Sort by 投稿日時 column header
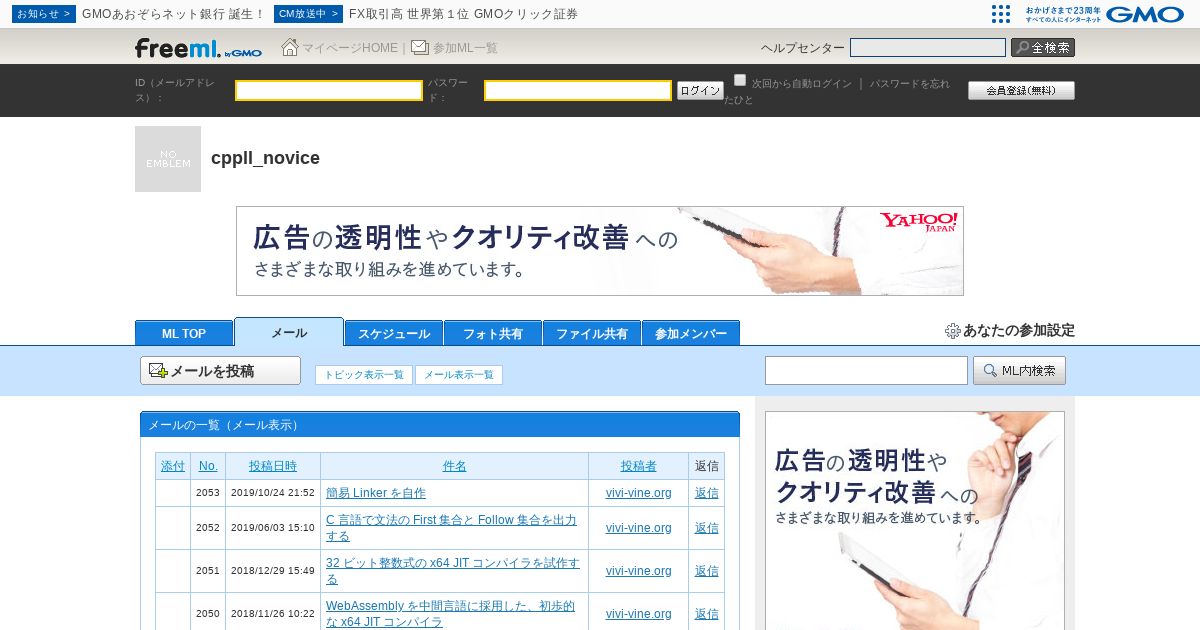Image resolution: width=1200 pixels, height=630 pixels. click(273, 466)
